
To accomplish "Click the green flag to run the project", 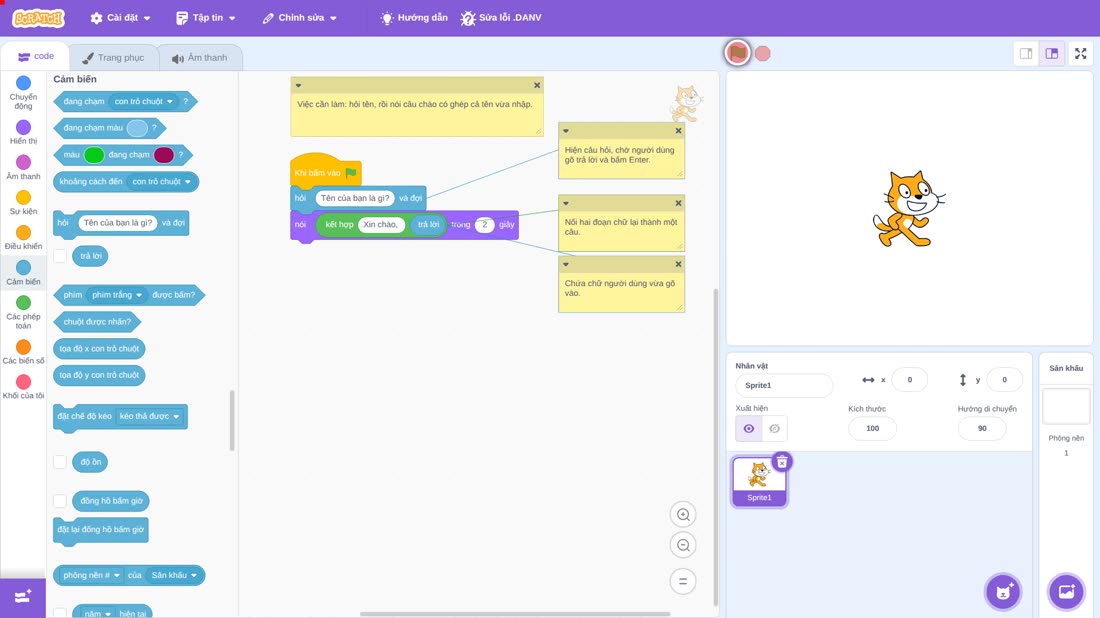I will click(x=737, y=53).
